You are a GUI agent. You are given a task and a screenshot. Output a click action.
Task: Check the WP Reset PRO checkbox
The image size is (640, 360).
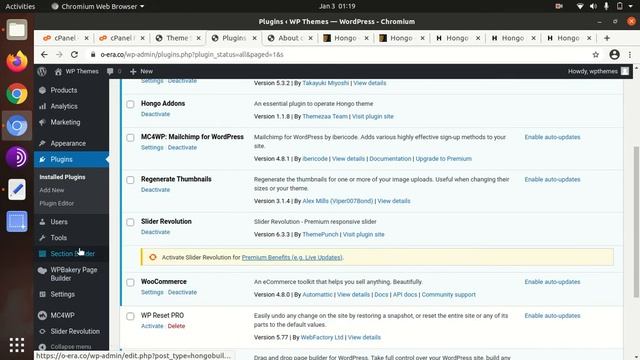130,316
